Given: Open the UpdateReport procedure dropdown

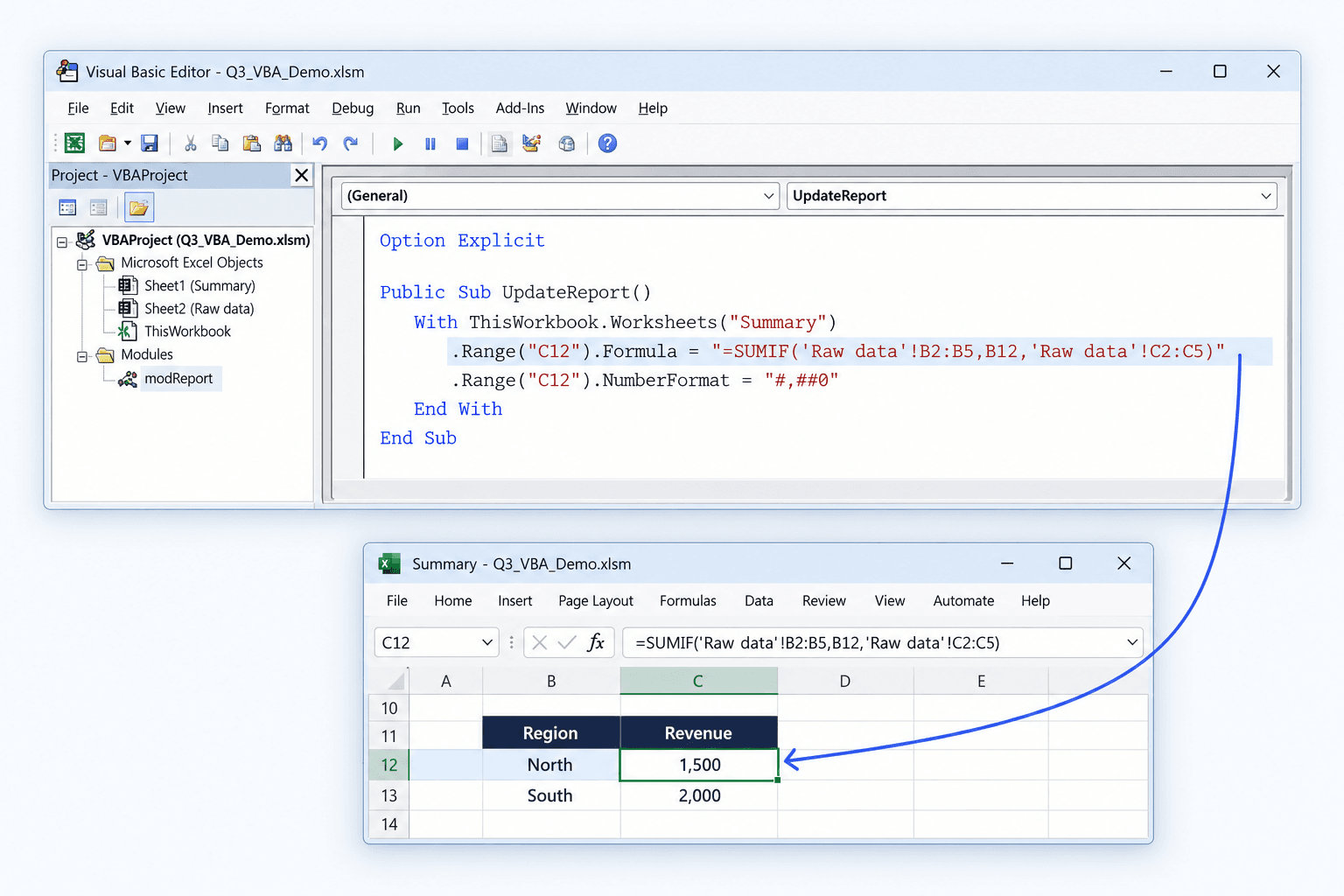Looking at the screenshot, I should 1265,196.
